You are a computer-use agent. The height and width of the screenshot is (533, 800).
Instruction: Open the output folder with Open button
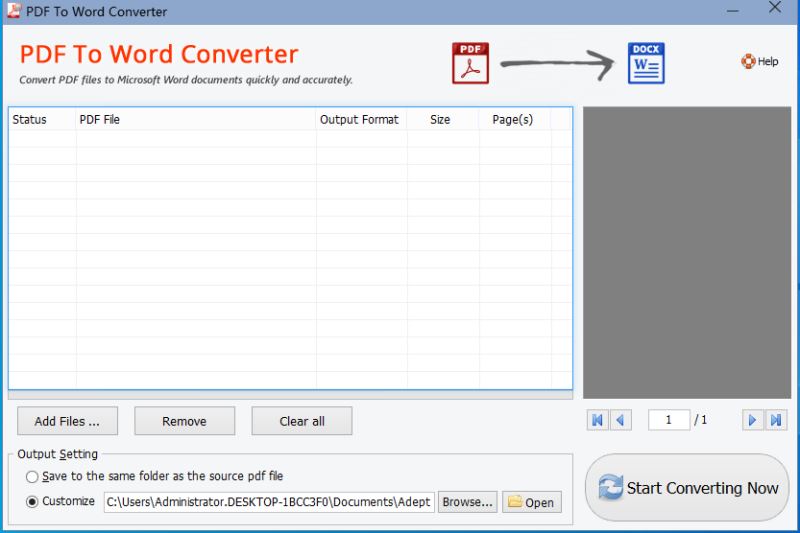(x=532, y=502)
